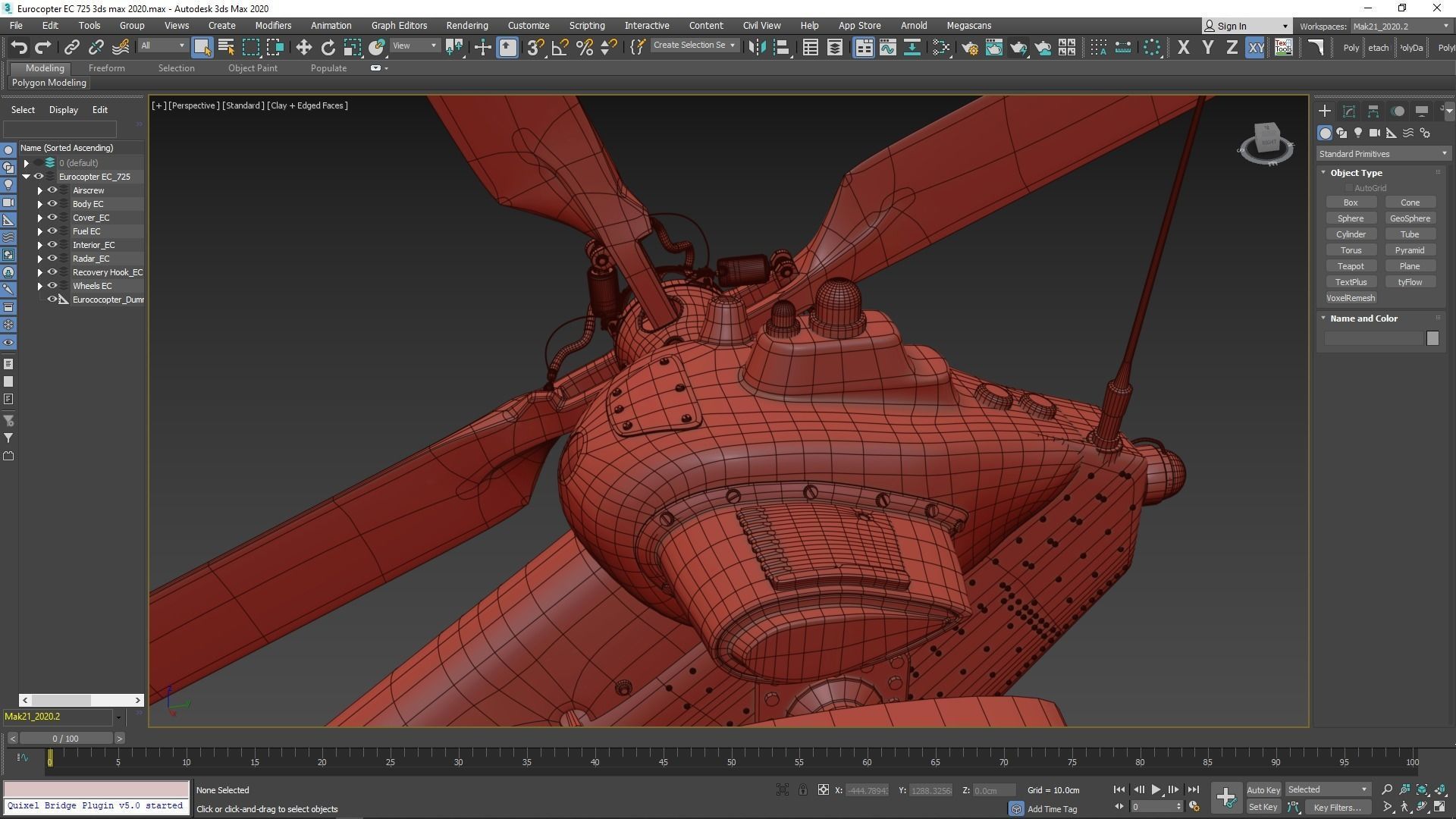Click the object name input field
The width and height of the screenshot is (1456, 819).
tap(1374, 338)
